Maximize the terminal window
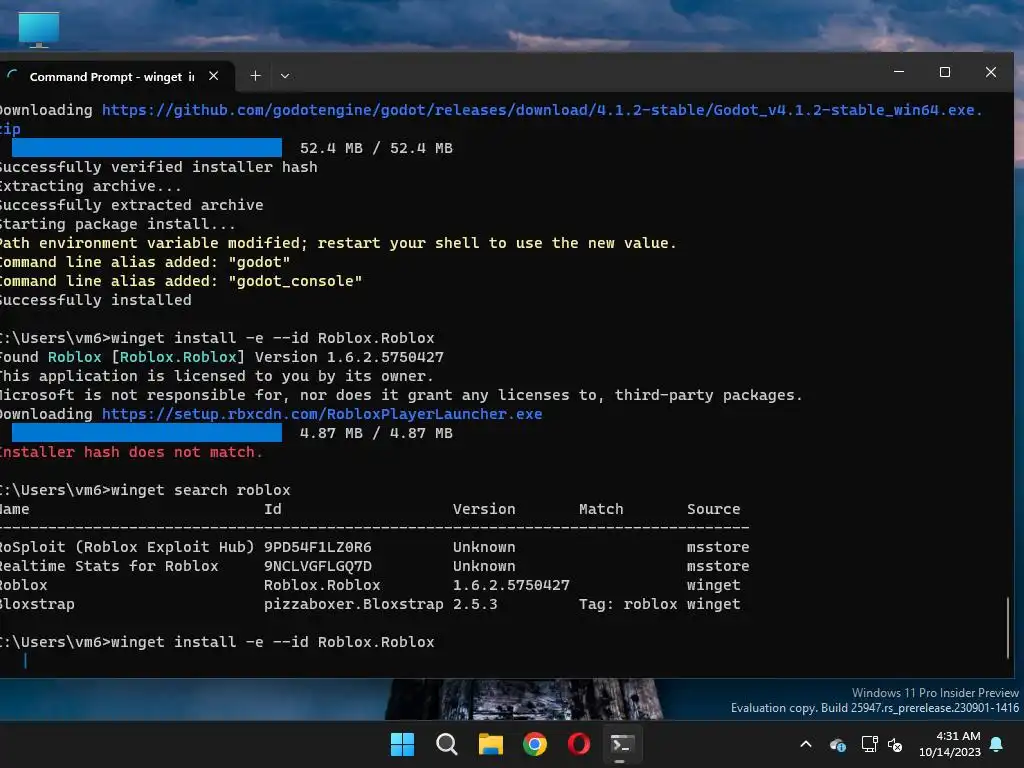Screen dimensions: 1024x768 [945, 72]
